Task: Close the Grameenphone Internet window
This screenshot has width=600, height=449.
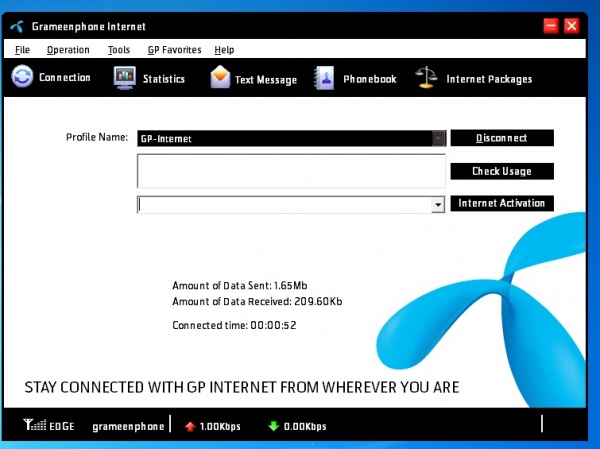Action: [x=572, y=26]
